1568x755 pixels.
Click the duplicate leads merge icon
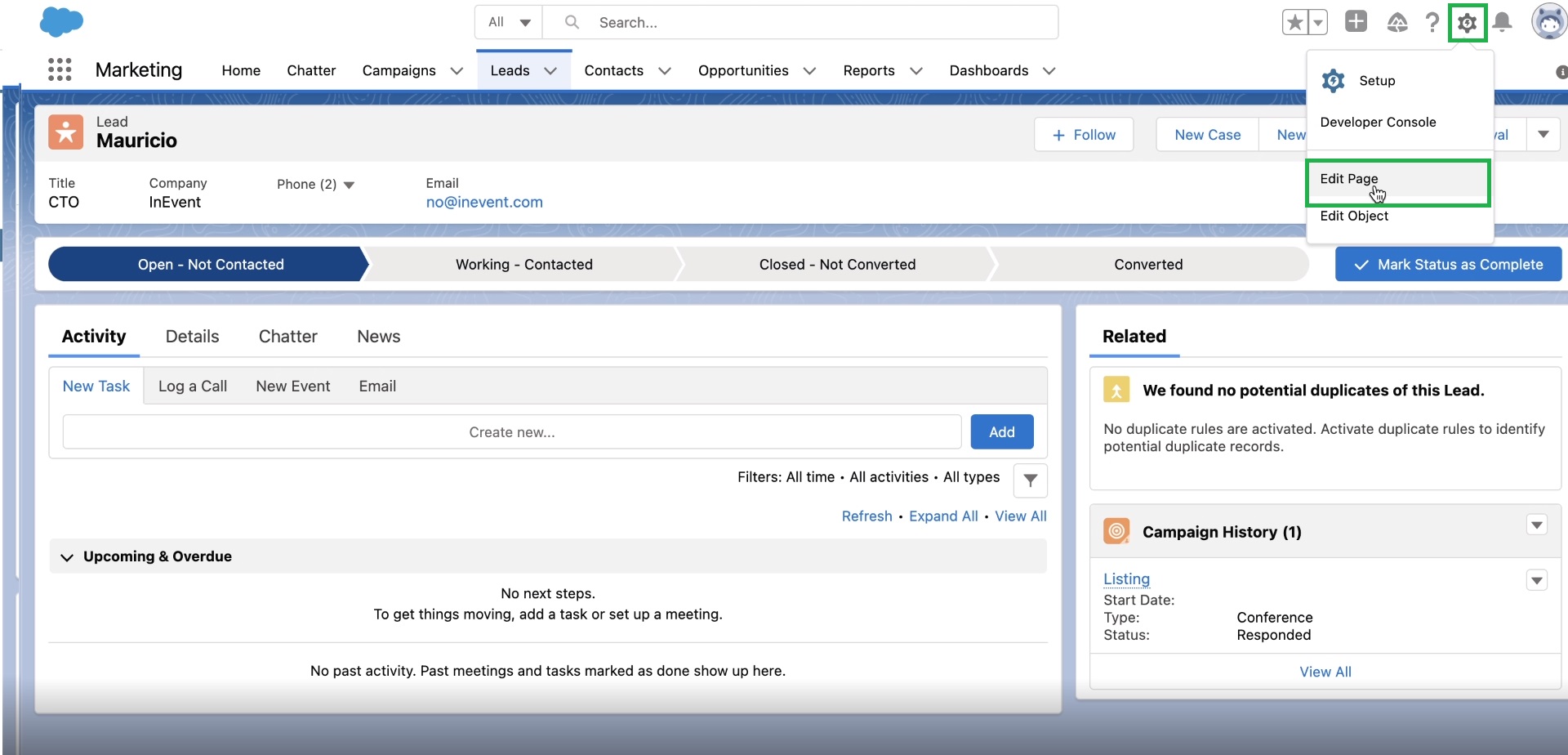tap(1116, 390)
